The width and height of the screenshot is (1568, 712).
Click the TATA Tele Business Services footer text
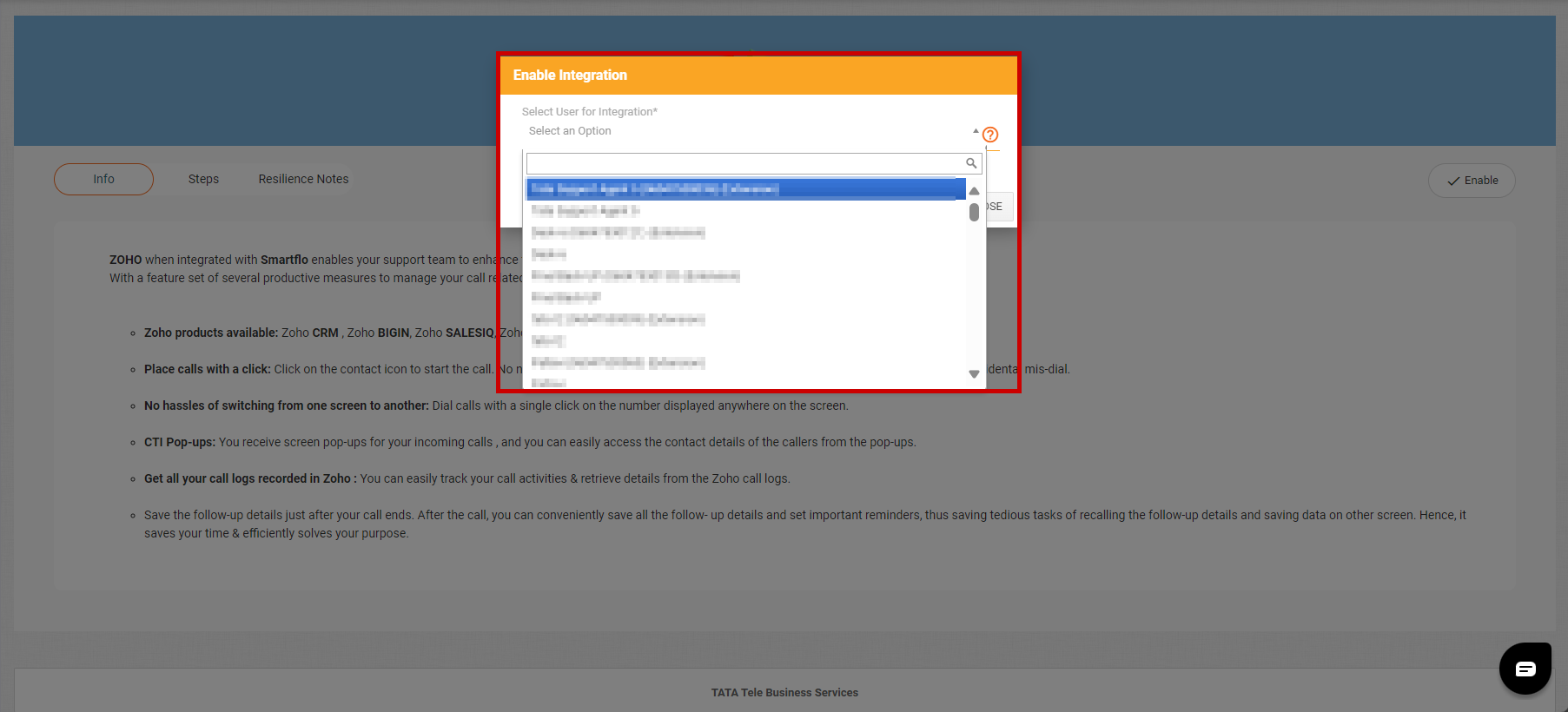click(x=784, y=693)
